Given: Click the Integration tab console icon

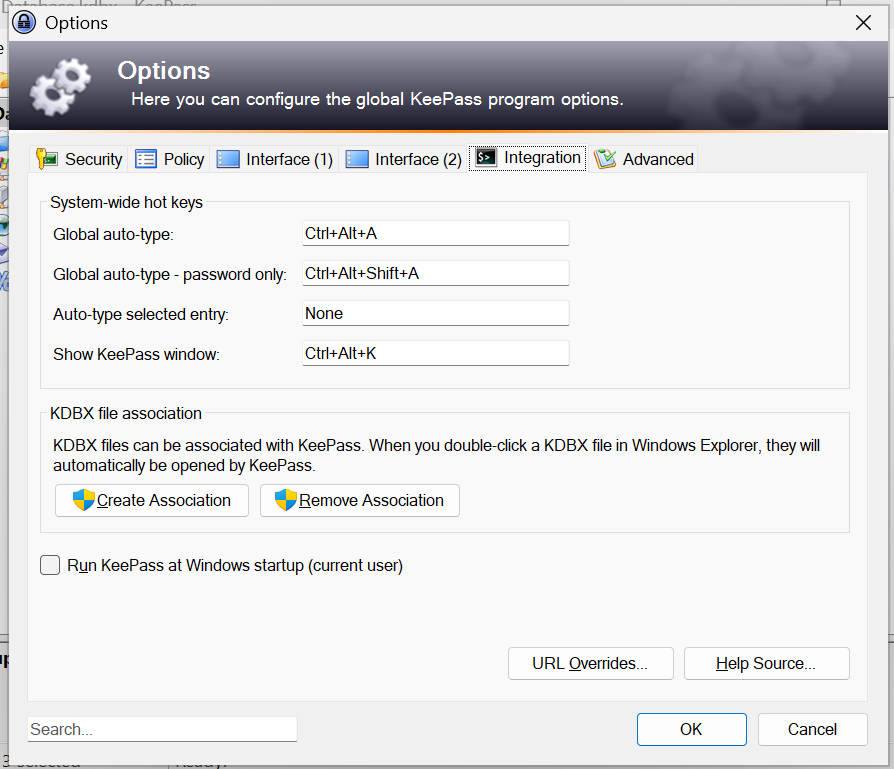Looking at the screenshot, I should point(486,157).
